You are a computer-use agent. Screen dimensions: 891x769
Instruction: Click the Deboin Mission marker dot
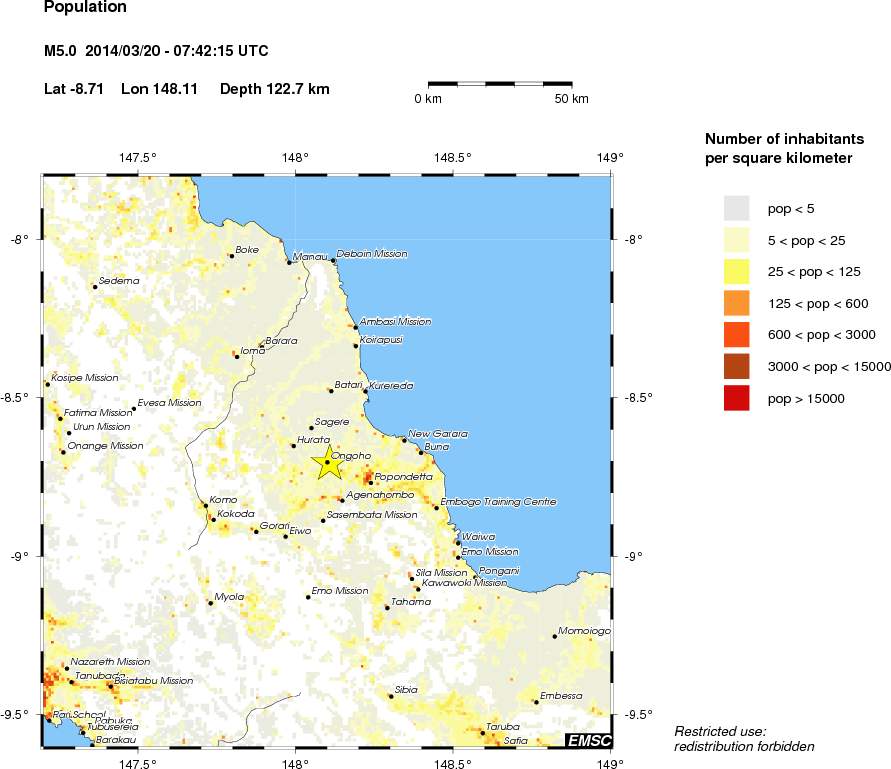click(333, 260)
